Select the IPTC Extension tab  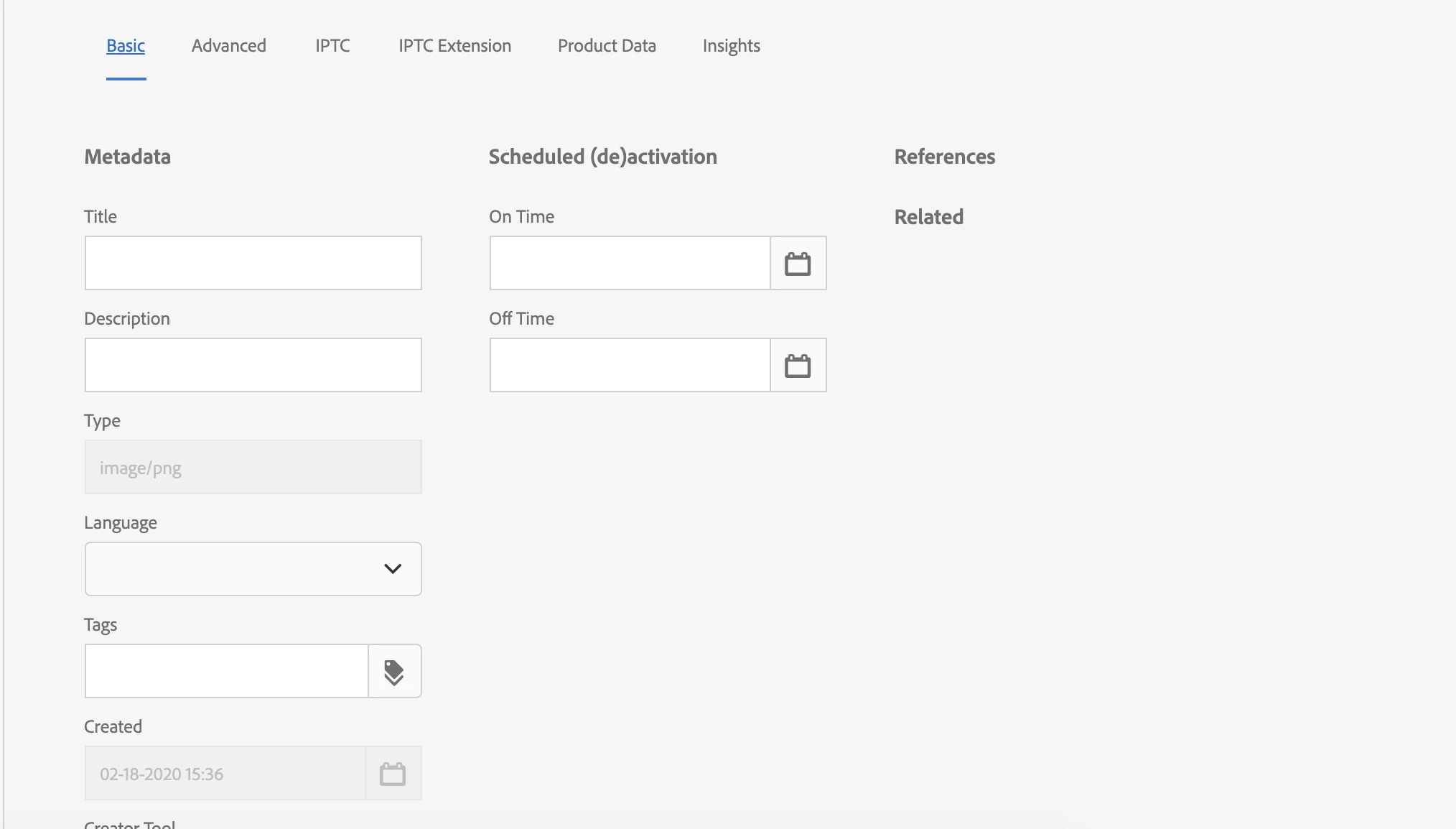click(x=454, y=46)
